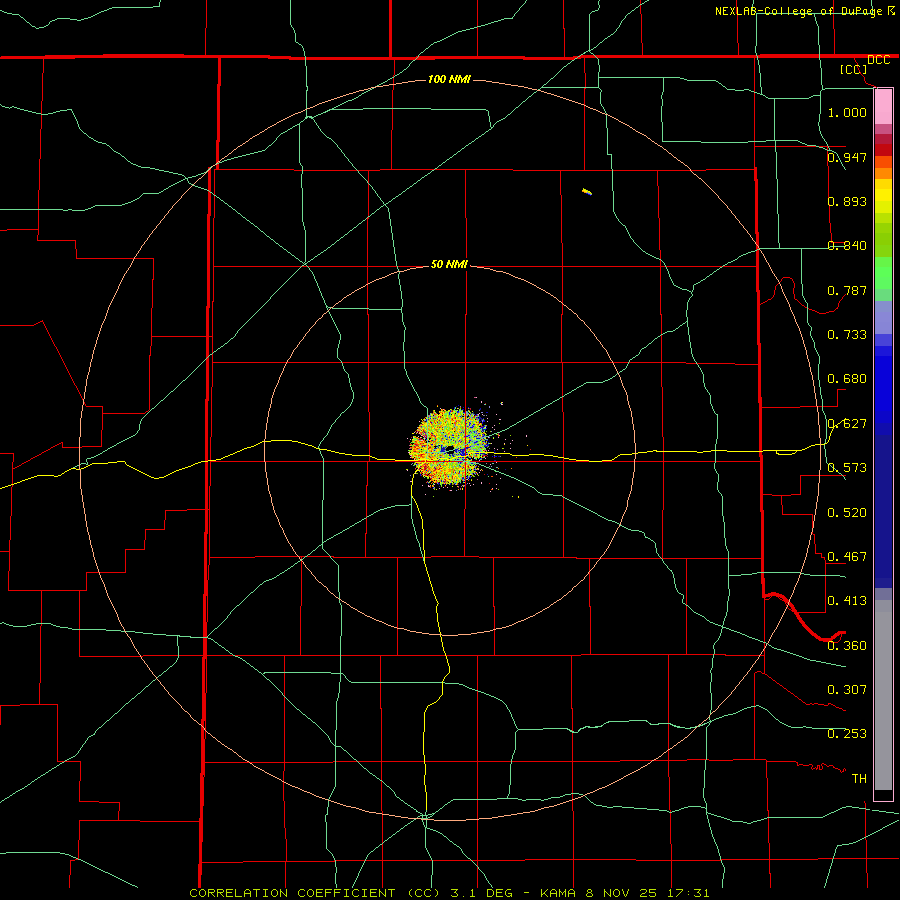The image size is (900, 900).
Task: Click the 50 NMI range ring label
Action: coord(449,264)
